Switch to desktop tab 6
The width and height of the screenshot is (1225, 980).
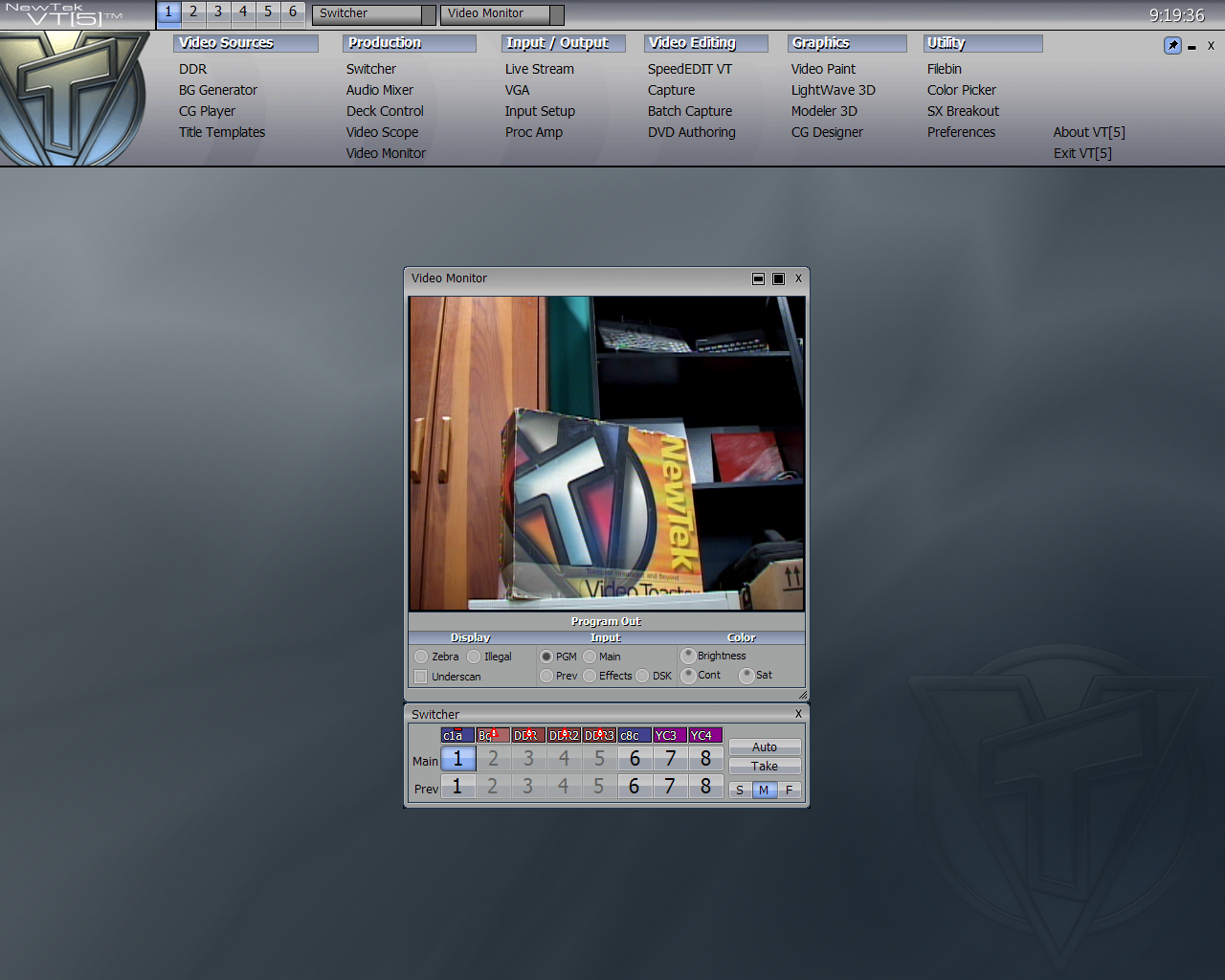coord(293,13)
